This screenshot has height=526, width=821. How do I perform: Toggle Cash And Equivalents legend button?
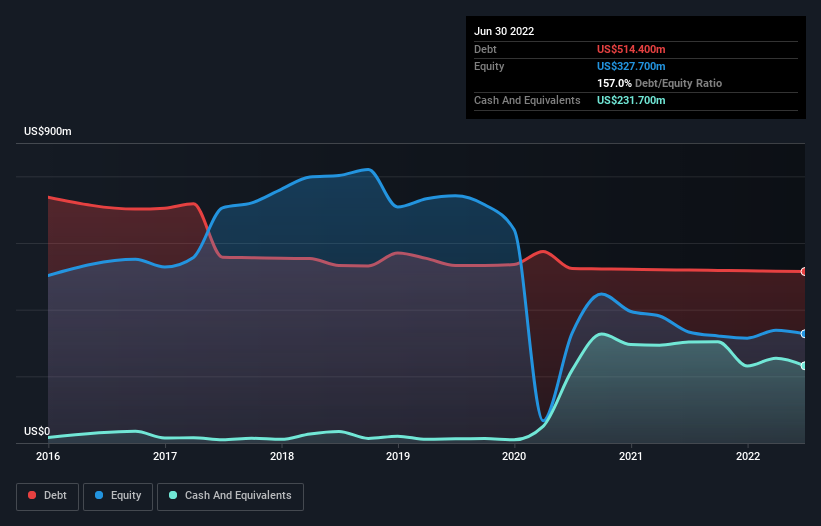click(x=230, y=496)
